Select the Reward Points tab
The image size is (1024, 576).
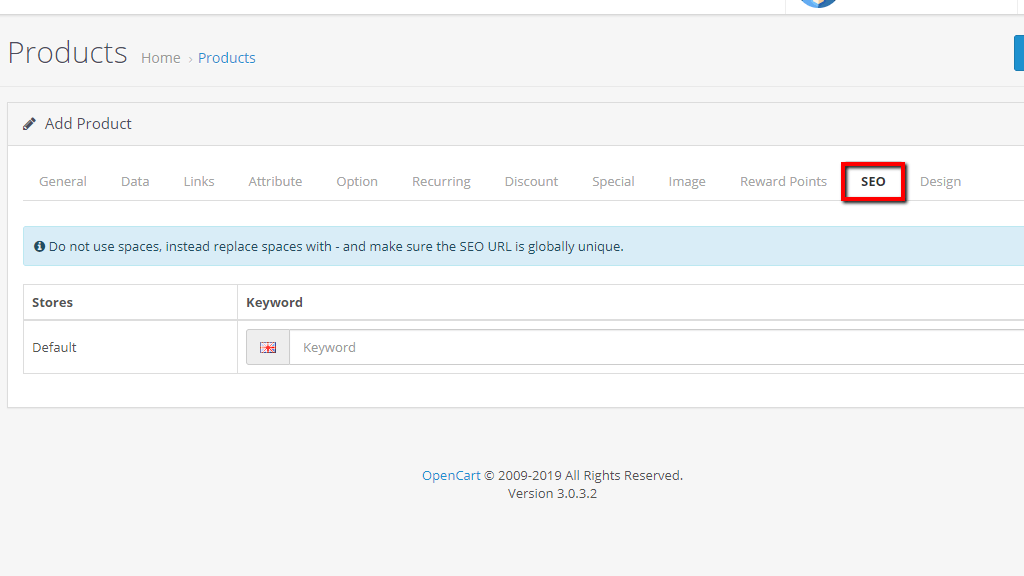[783, 181]
